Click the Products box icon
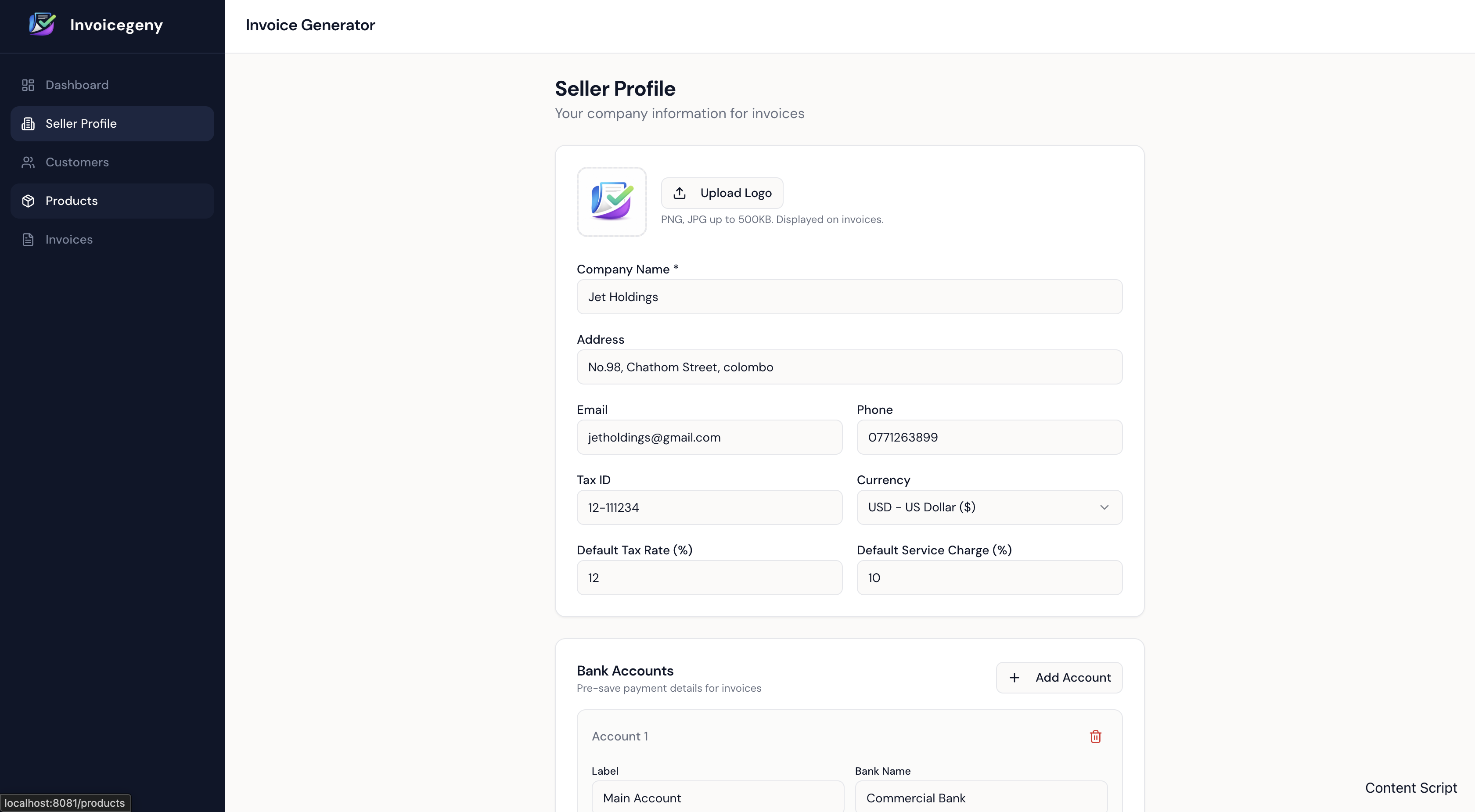This screenshot has height=812, width=1475. [x=28, y=201]
